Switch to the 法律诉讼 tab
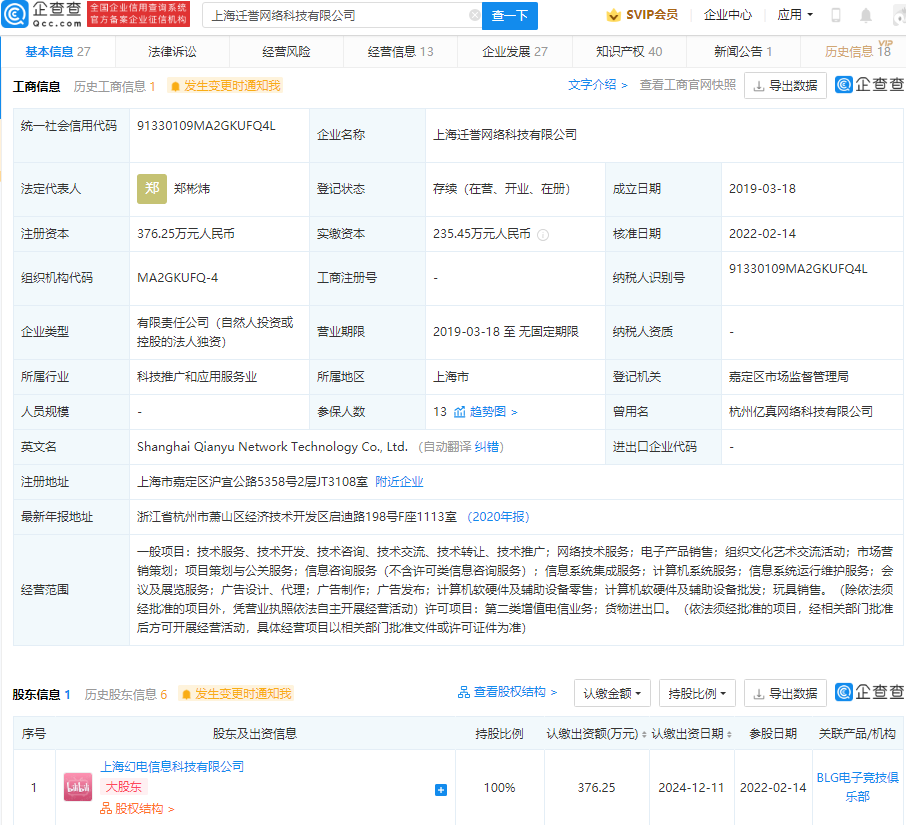The image size is (906, 825). coord(172,52)
